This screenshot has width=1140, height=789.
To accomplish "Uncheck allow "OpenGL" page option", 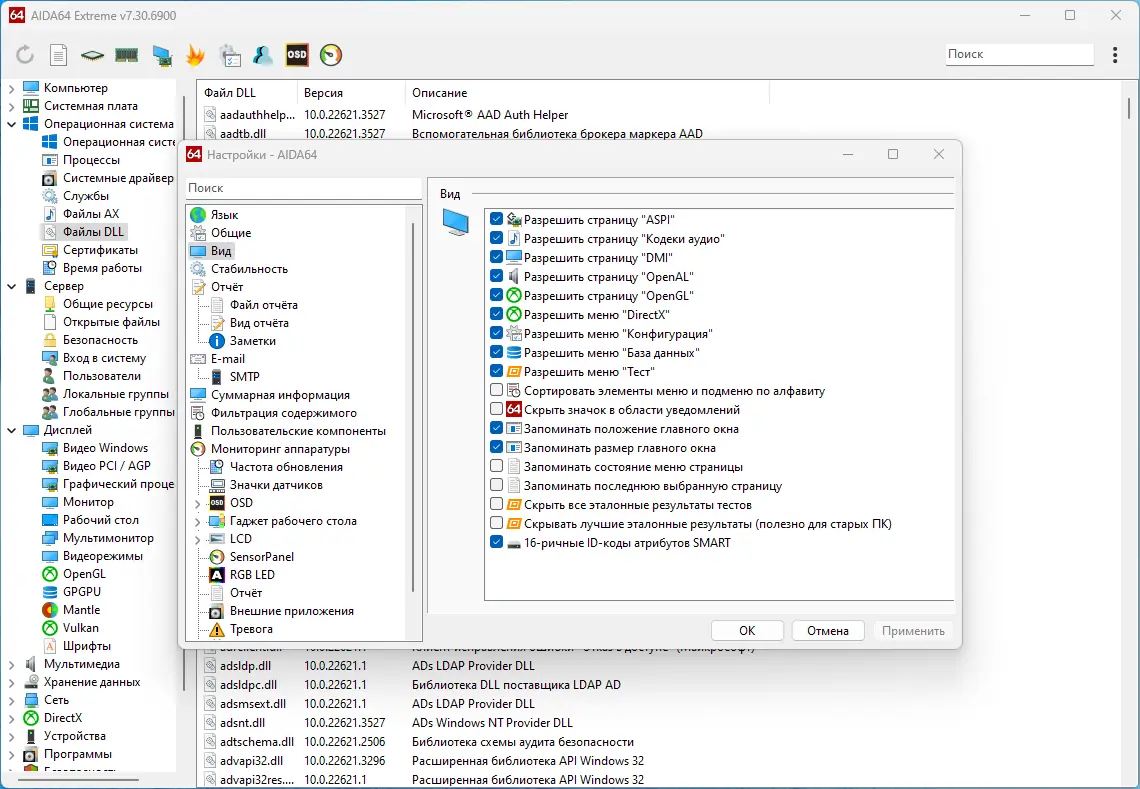I will click(497, 295).
